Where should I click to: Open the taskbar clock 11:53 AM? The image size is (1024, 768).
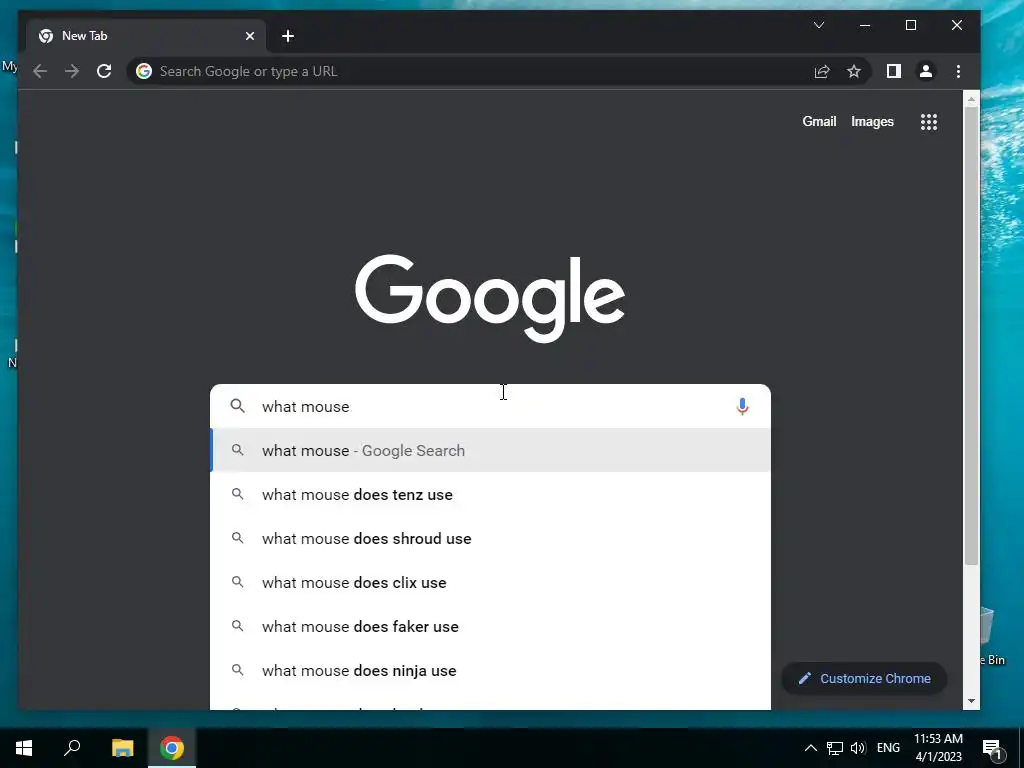938,748
